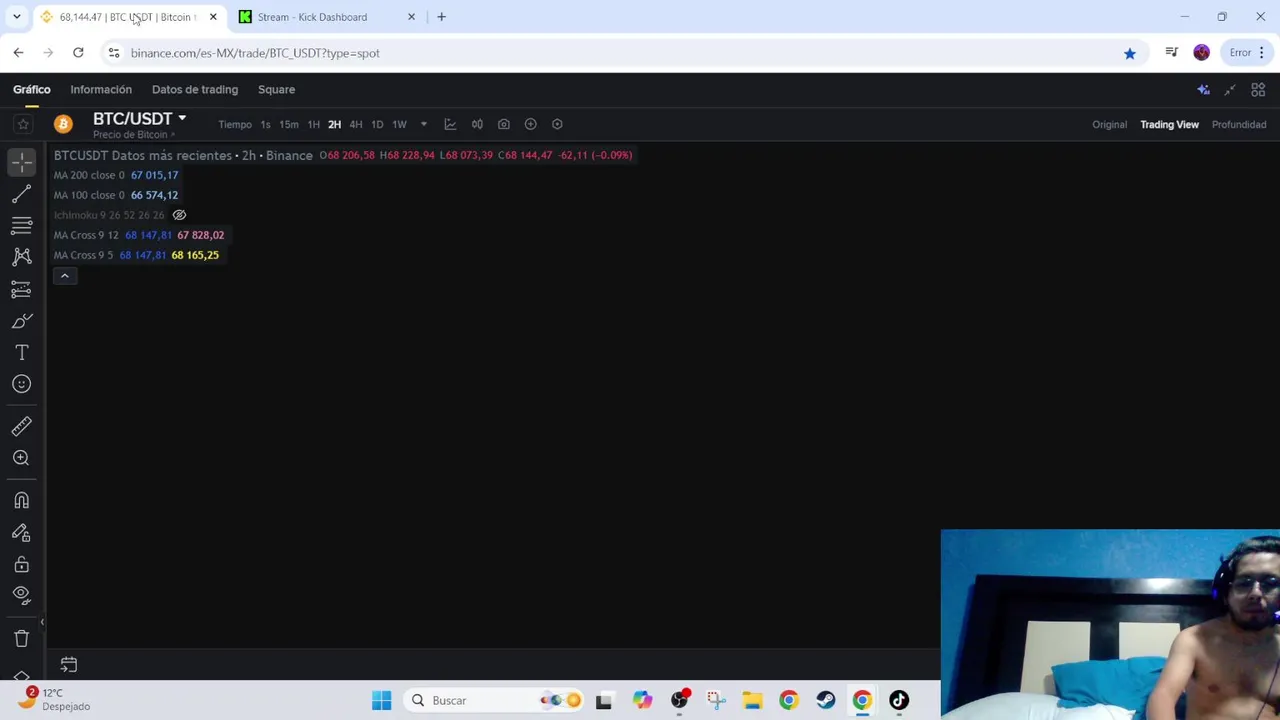Screen dimensions: 1280x720
Task: Select the trend line drawing tool
Action: tap(22, 193)
